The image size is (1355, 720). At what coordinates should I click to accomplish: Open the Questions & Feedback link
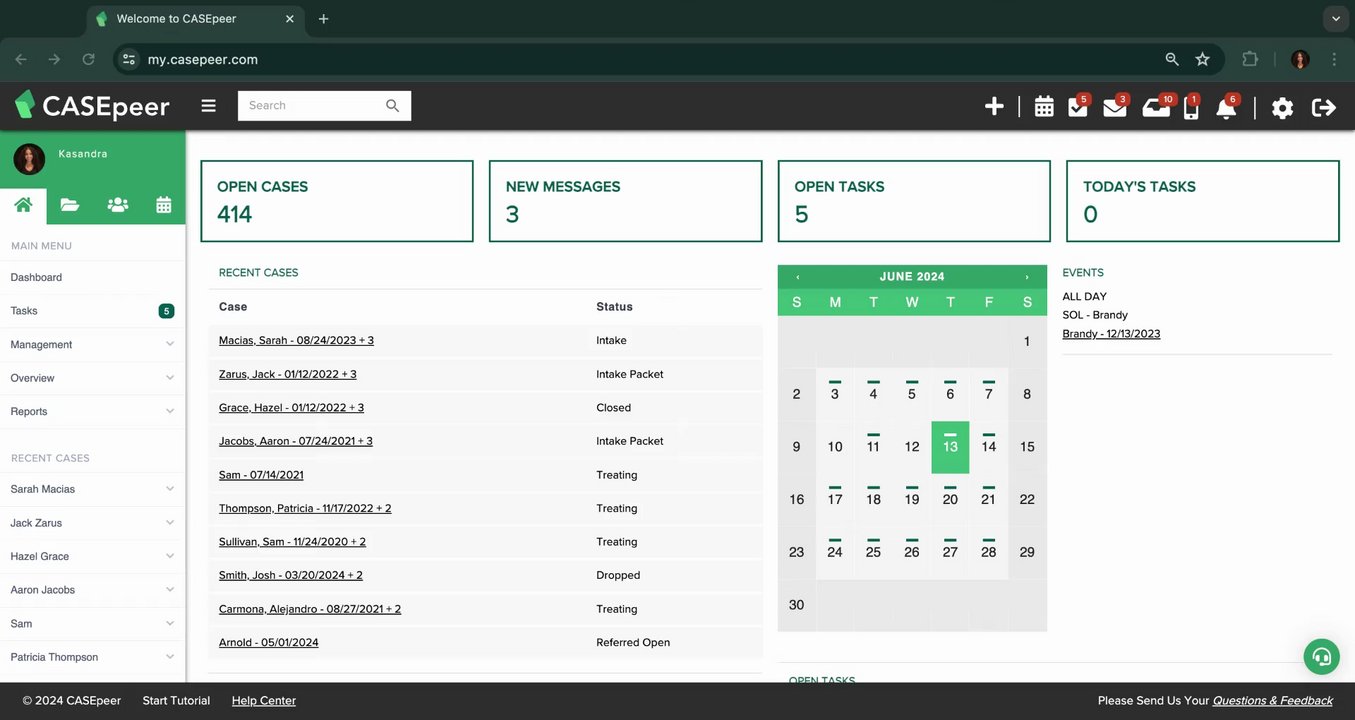[x=1273, y=701]
